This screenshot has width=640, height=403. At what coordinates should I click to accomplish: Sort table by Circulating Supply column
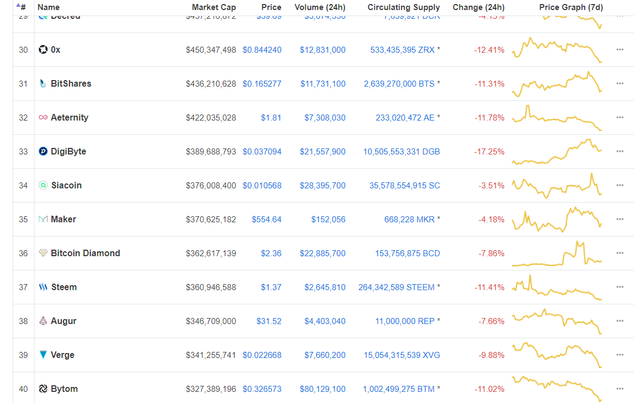(403, 7)
